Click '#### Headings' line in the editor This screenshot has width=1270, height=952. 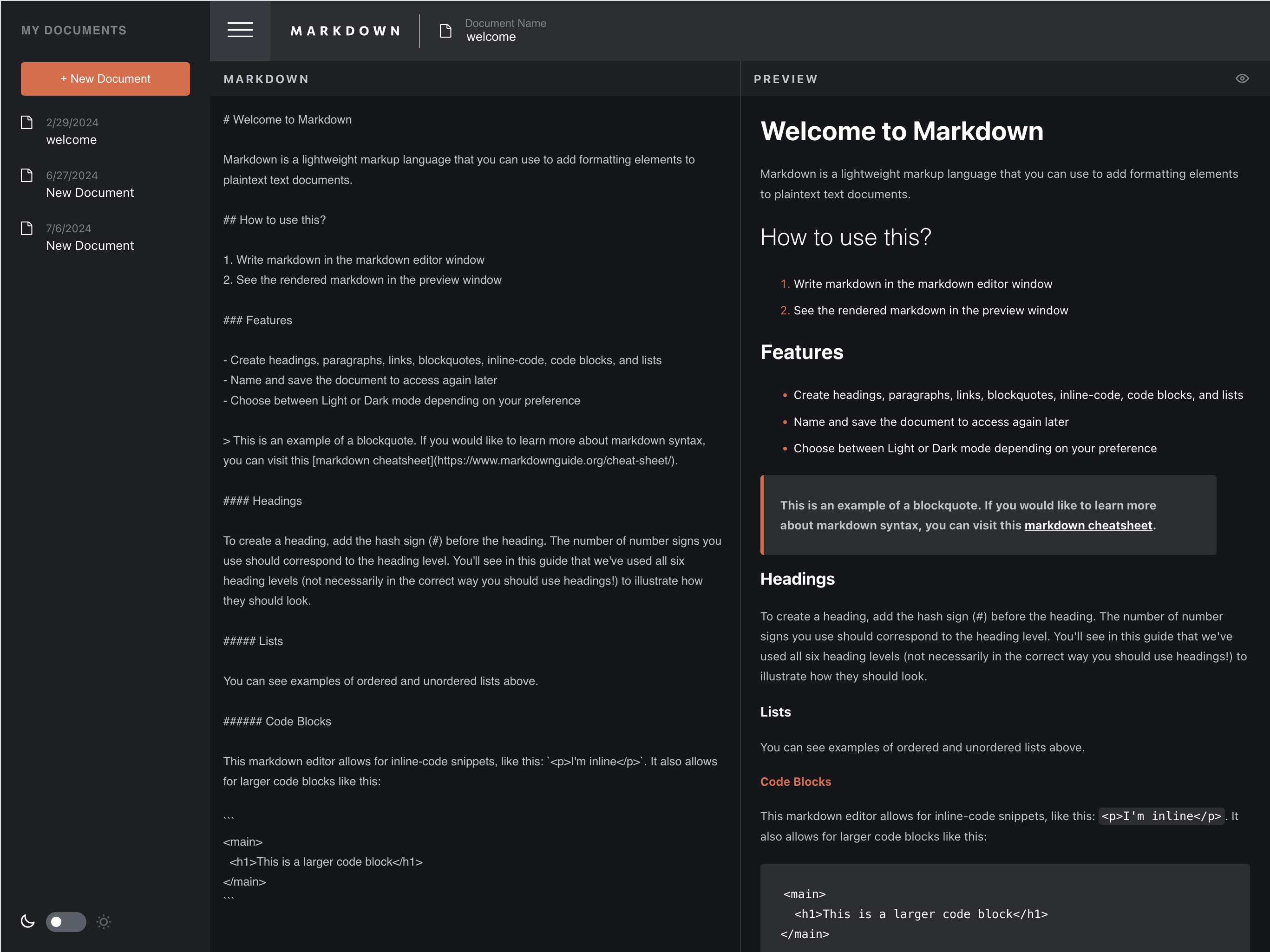262,501
